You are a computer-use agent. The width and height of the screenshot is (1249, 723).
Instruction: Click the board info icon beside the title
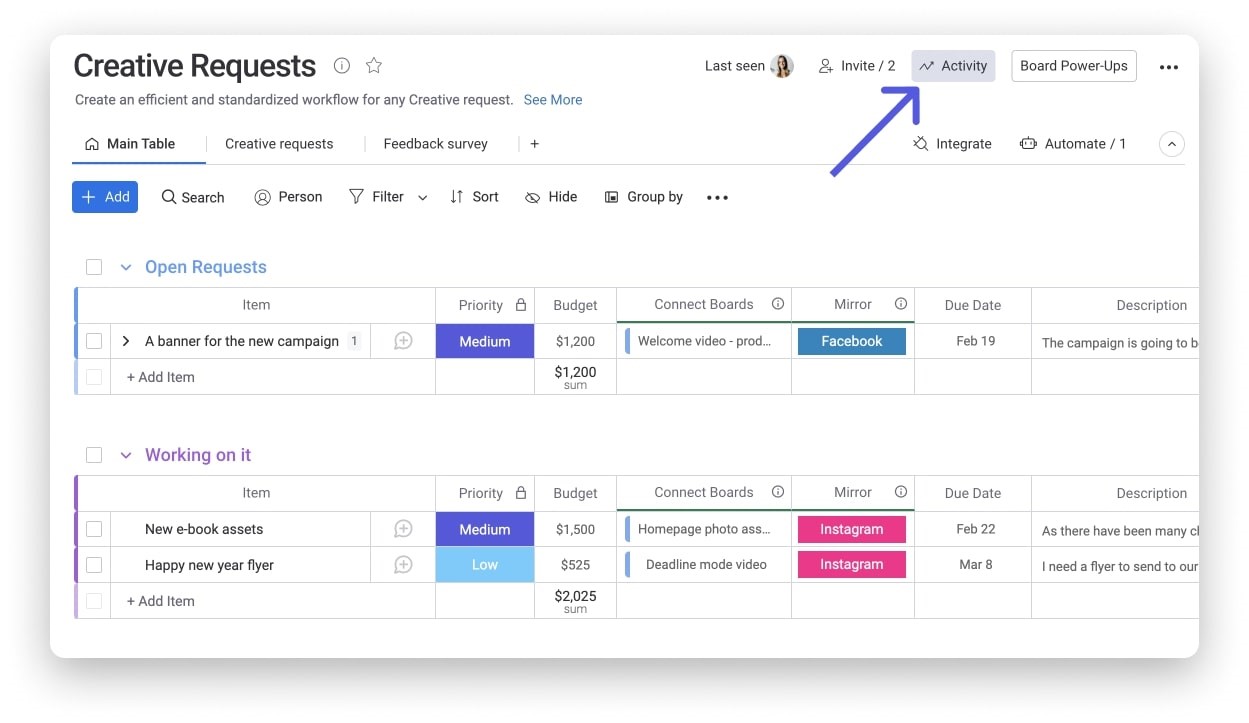342,66
